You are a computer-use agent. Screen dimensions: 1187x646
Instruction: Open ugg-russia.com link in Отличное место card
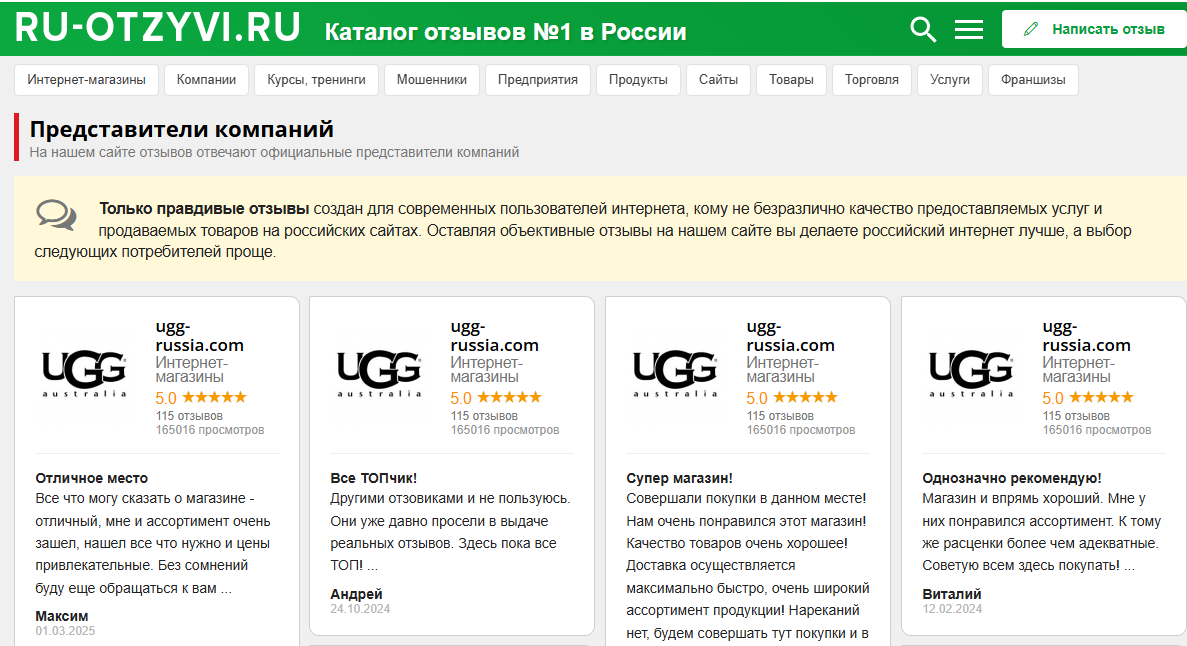(x=200, y=336)
